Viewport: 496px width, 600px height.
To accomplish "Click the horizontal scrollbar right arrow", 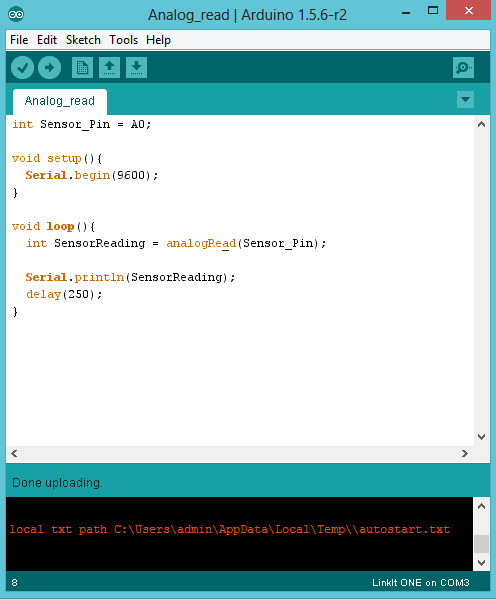I will [x=465, y=453].
